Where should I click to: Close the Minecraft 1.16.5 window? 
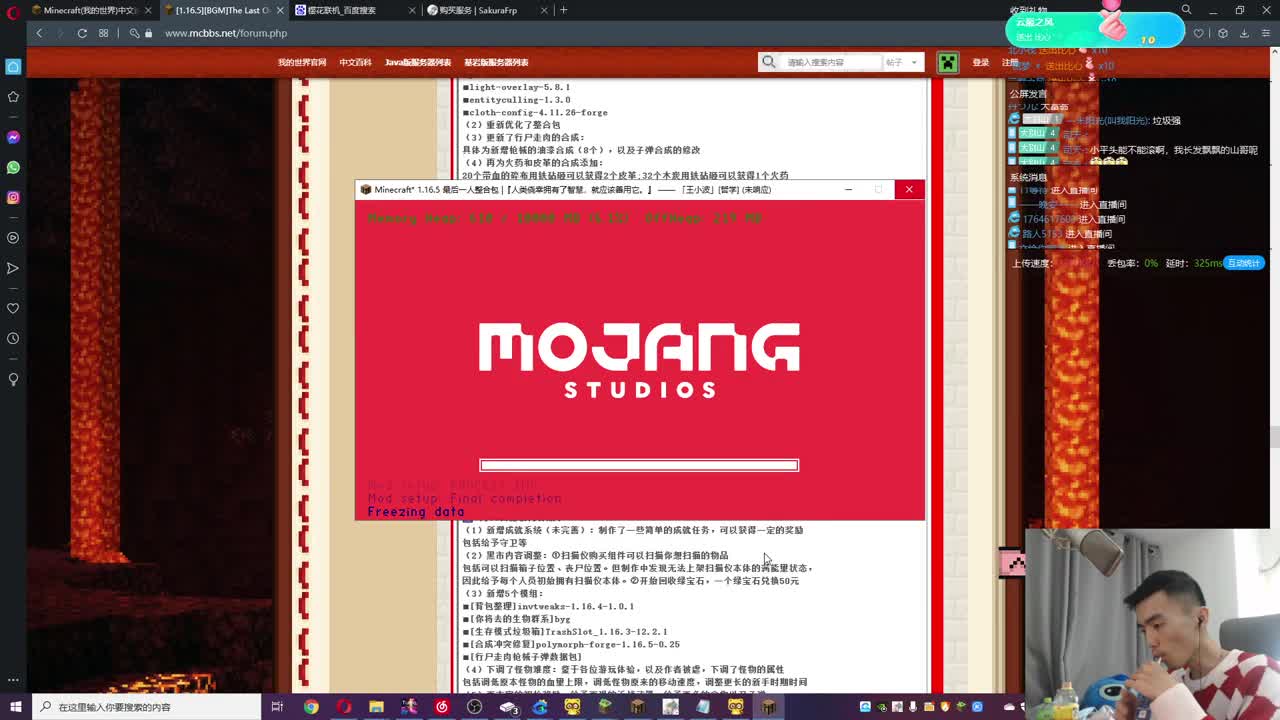[909, 189]
